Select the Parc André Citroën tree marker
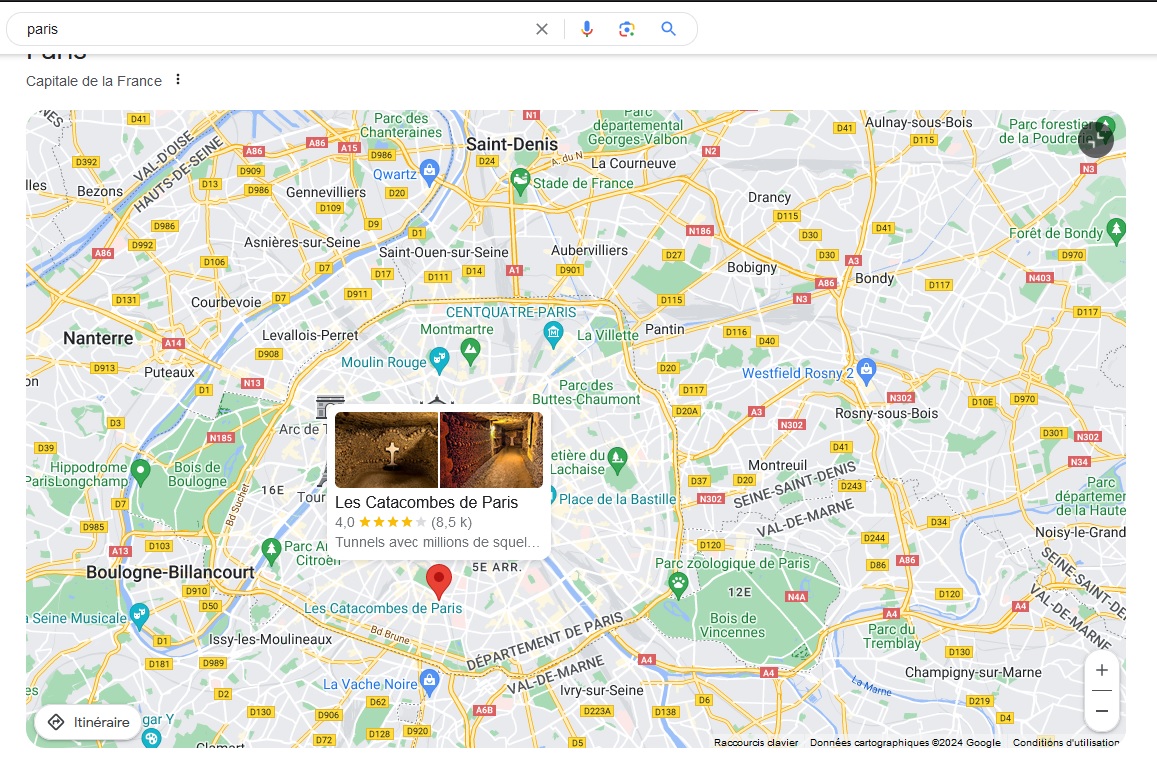 (272, 550)
